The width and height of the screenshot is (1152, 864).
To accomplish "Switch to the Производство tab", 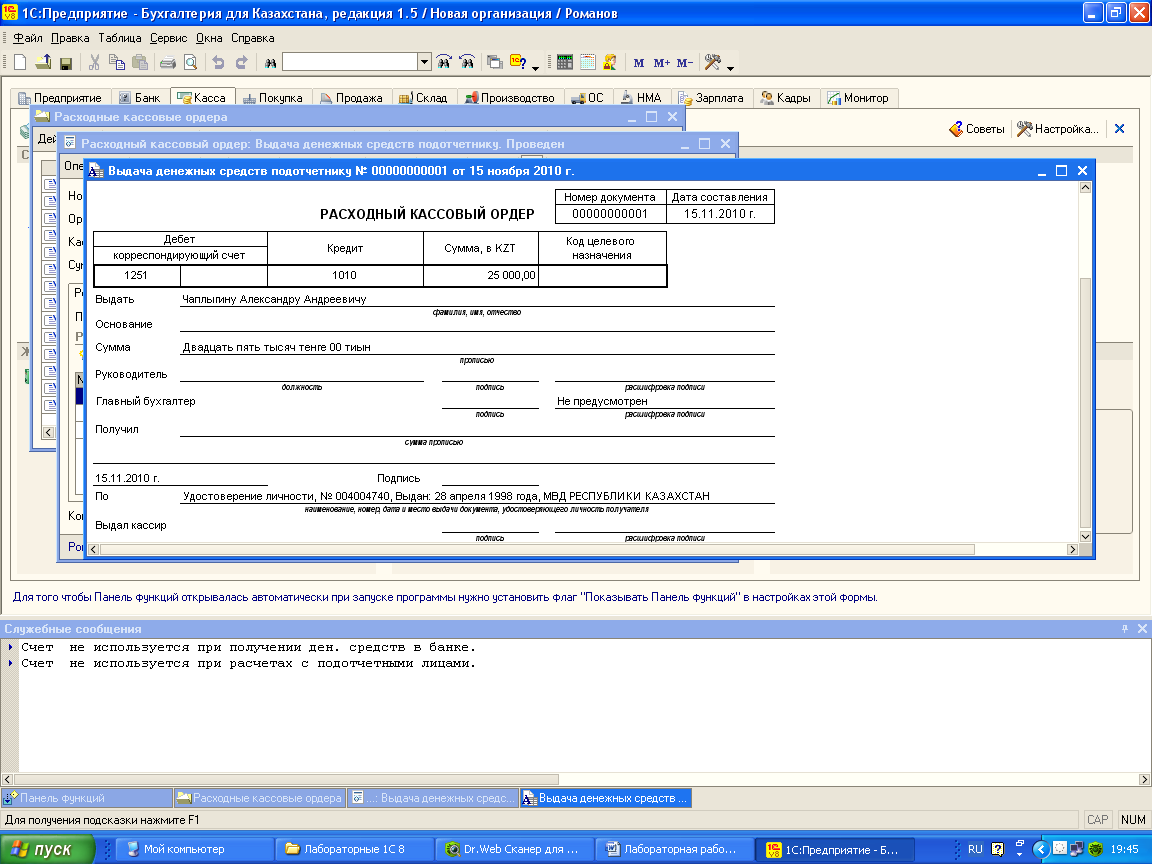I will (x=510, y=98).
